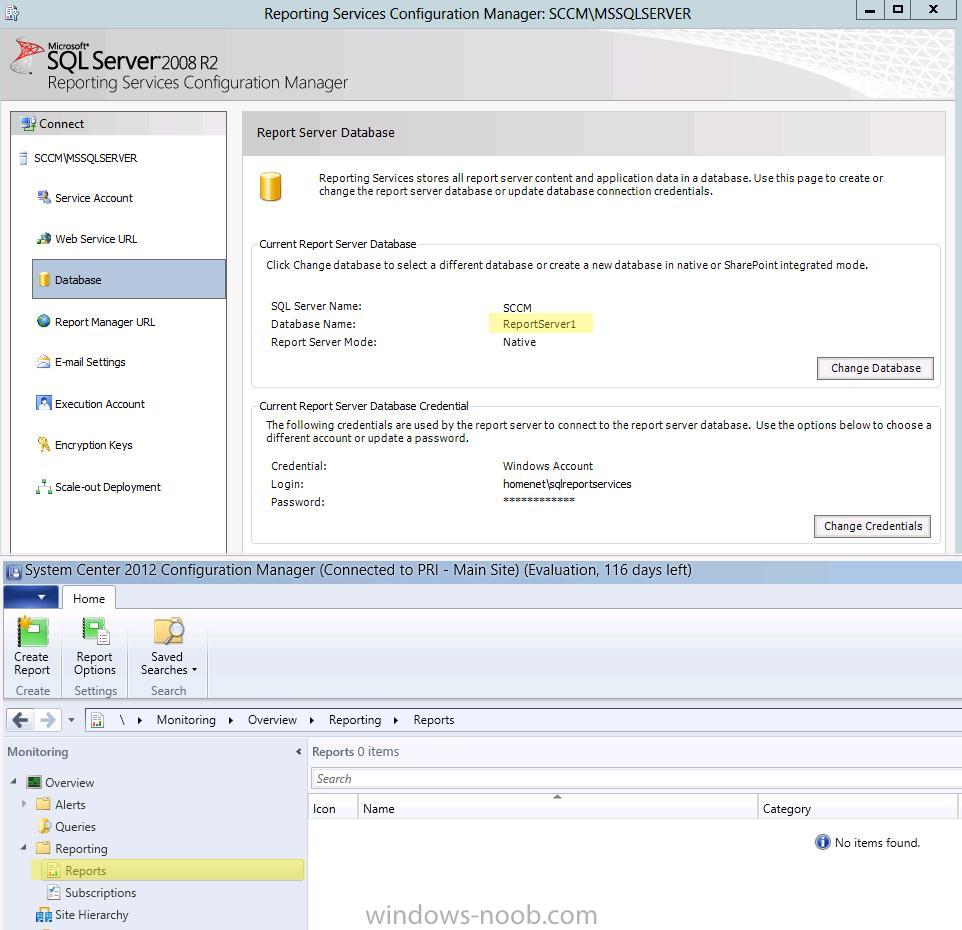962x930 pixels.
Task: Open Report Manager URL globe icon
Action: click(44, 321)
